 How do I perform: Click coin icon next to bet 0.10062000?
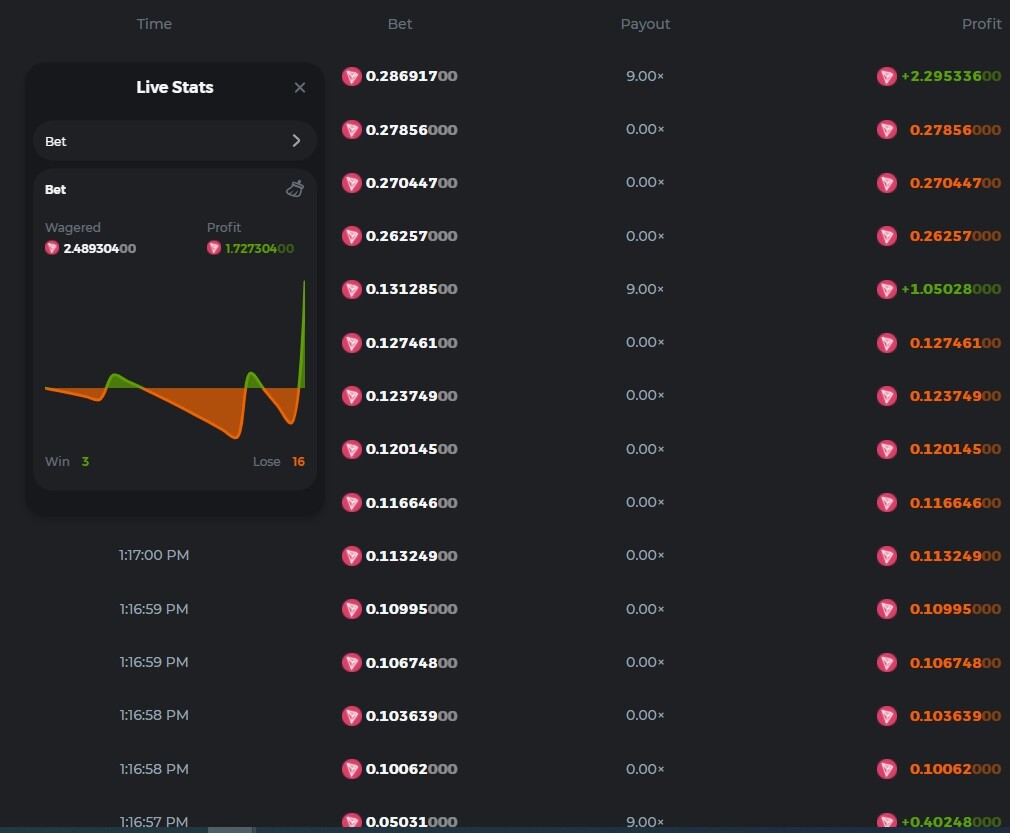pyautogui.click(x=352, y=769)
